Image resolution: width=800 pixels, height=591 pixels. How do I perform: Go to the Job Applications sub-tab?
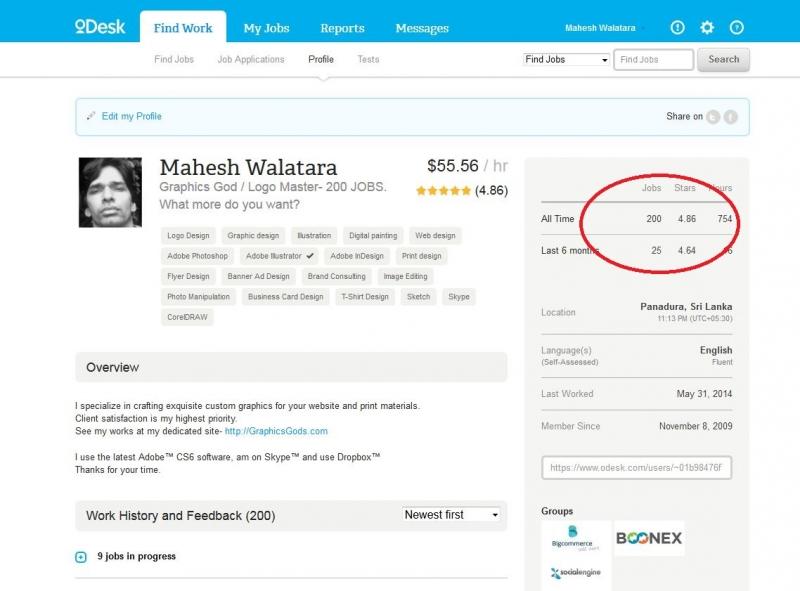click(251, 60)
